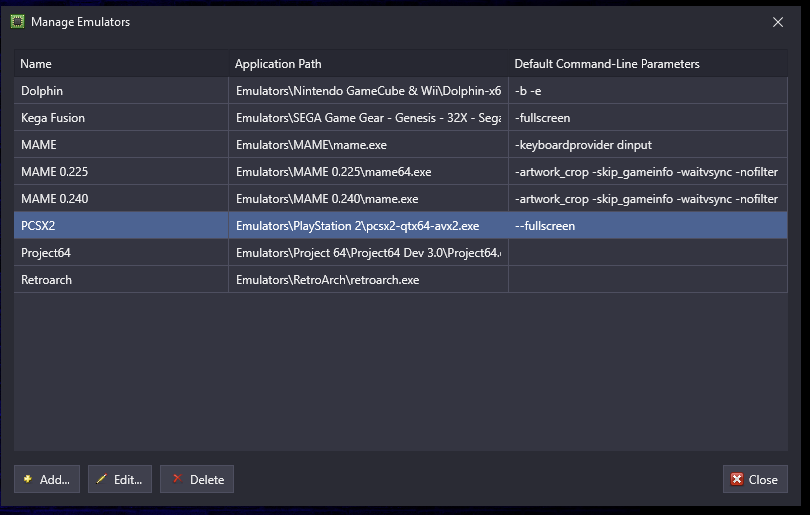Click MAME 0.240's -artwork_crop parameters cell

pos(648,198)
